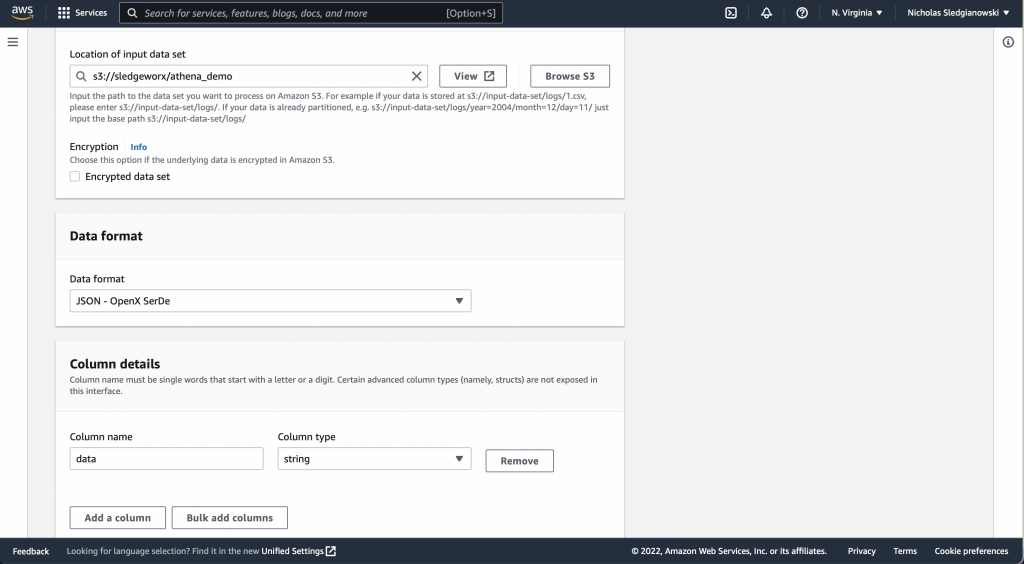
Task: Remove the data column
Action: click(519, 461)
